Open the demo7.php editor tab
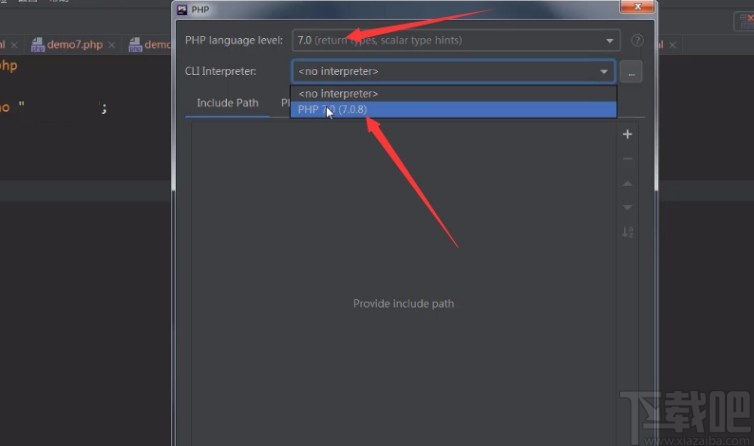 tap(75, 45)
